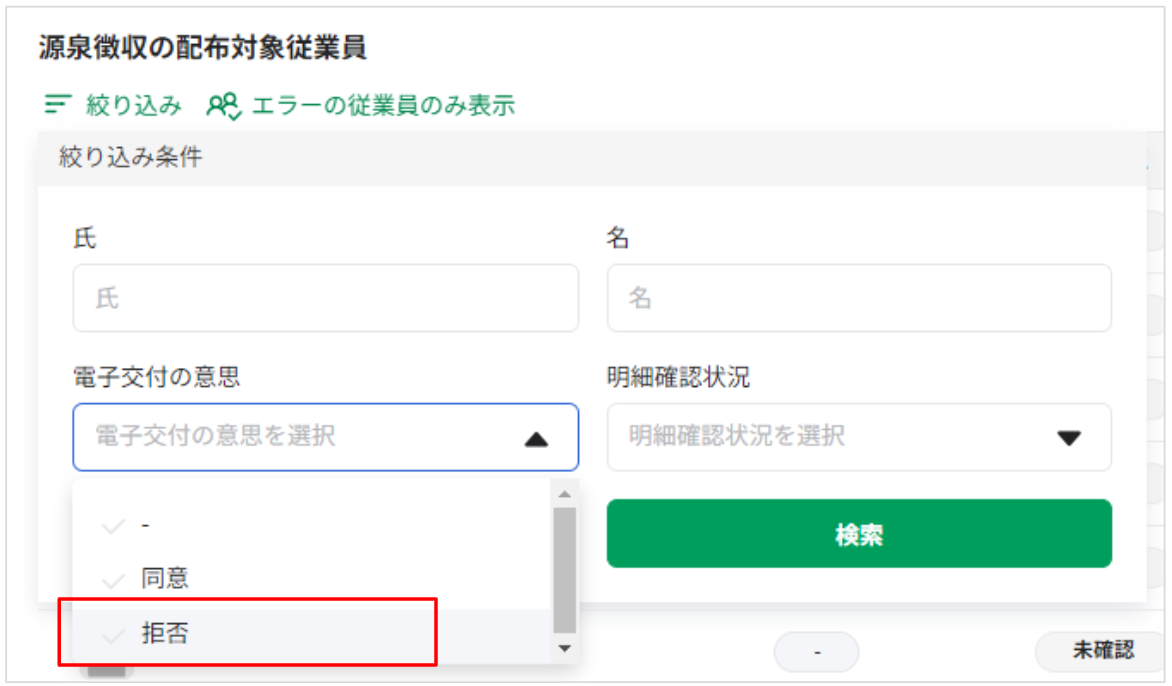This screenshot has width=1172, height=686.
Task: Click the filter lines icon beside 絞り込み
Action: pyautogui.click(x=58, y=104)
